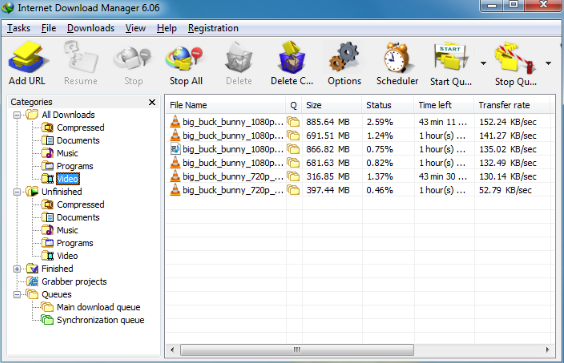Click queue folder icon on 397.44 MB row
Viewport: 564px width, 363px height.
tap(294, 190)
